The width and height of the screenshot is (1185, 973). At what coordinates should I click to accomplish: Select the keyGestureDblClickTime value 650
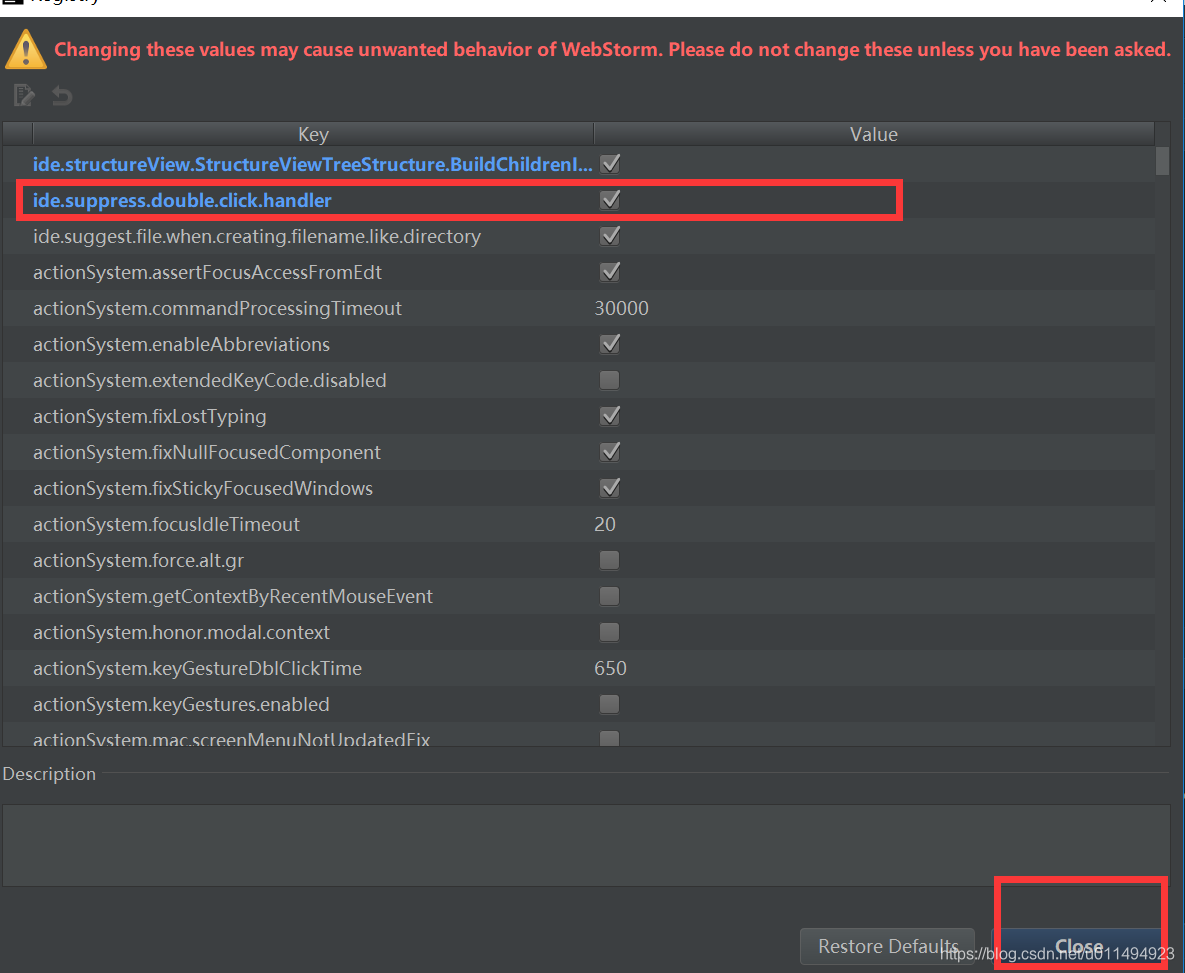[x=610, y=668]
